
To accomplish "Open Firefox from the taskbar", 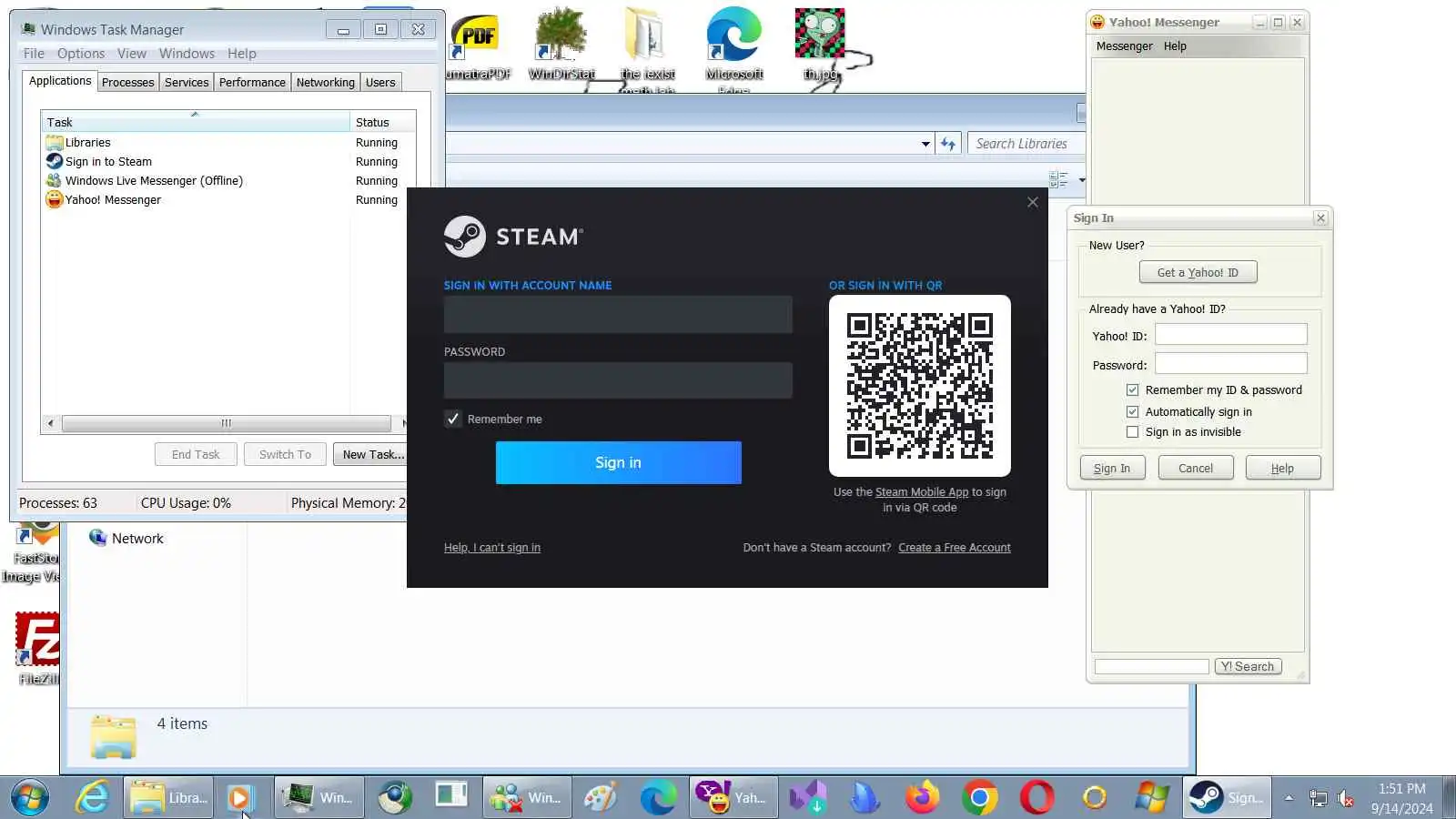I will coord(923,797).
